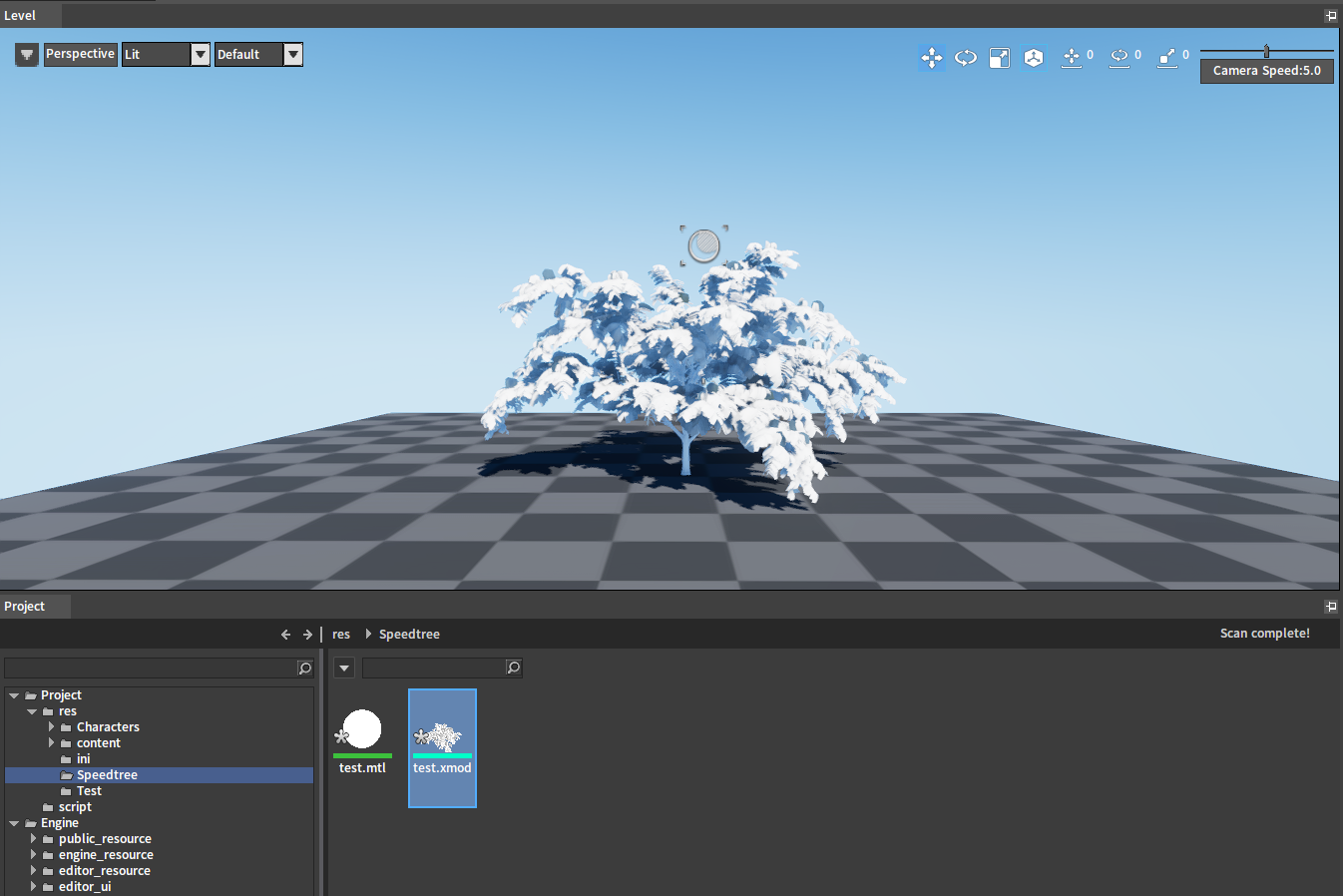
Task: Select the Scale gizmo tool
Action: coord(999,58)
